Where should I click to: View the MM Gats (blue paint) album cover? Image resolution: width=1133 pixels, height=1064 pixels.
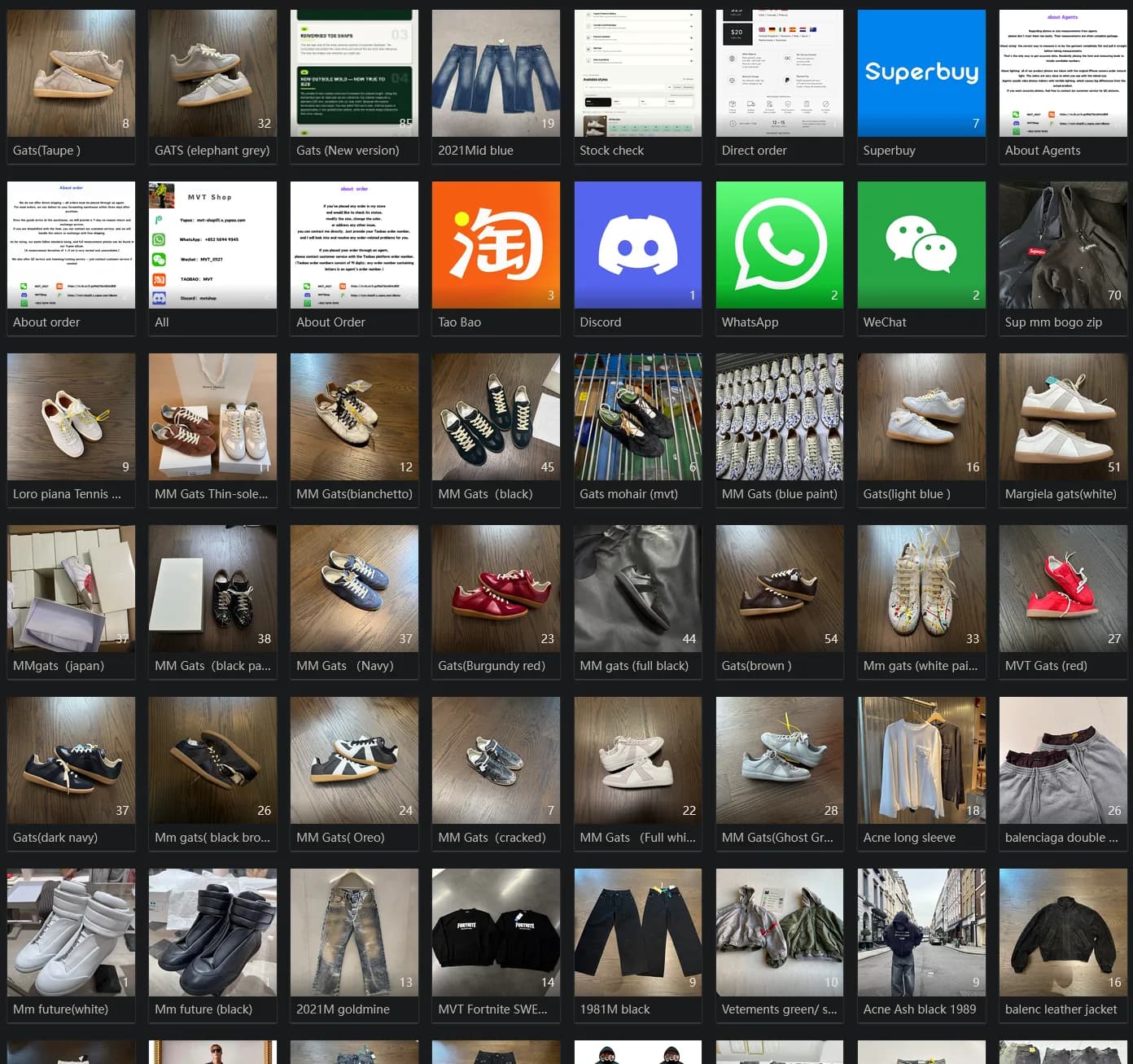pos(780,417)
